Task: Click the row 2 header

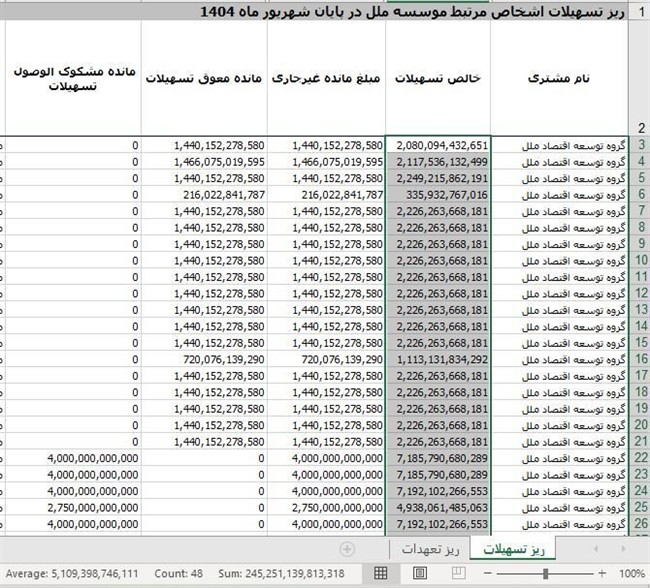Action: coord(641,78)
